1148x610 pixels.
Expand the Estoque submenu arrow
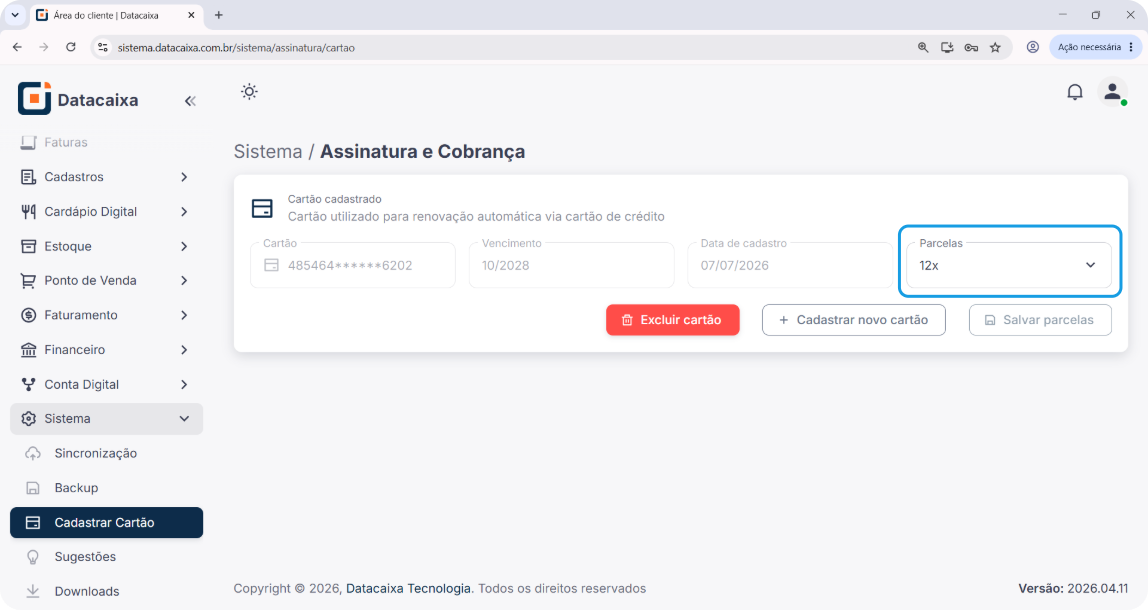pos(184,246)
